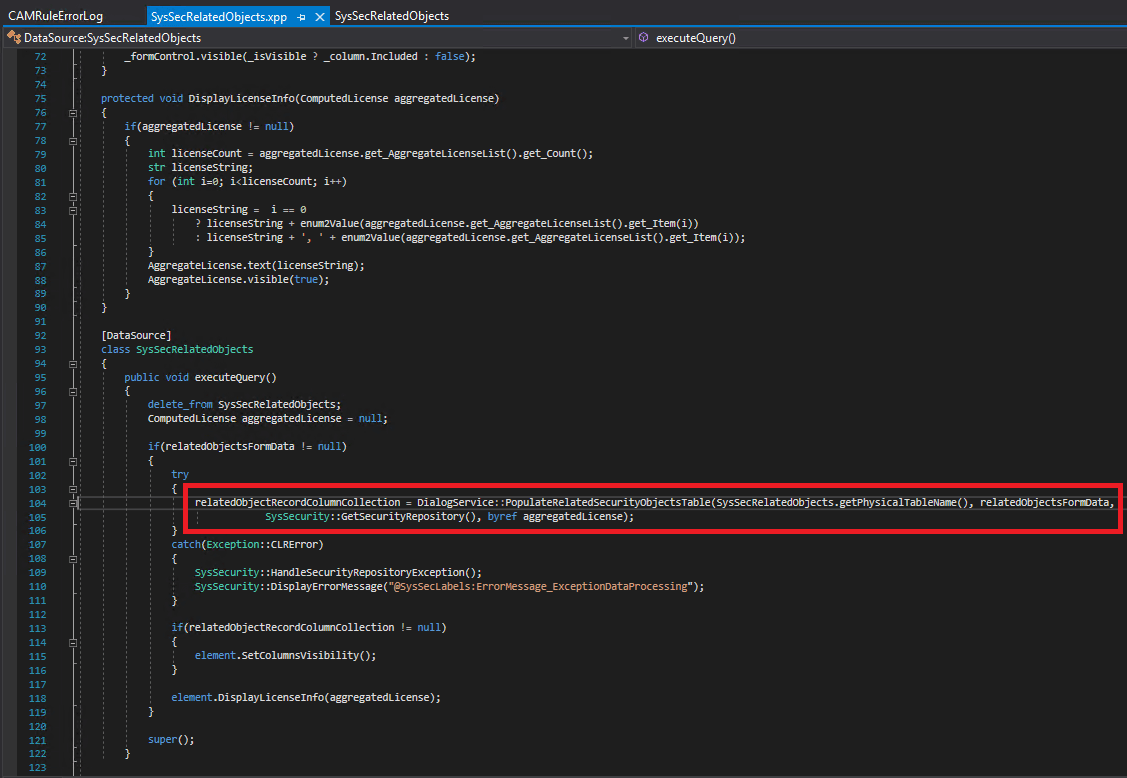Collapse the try block at line 103

(73, 489)
